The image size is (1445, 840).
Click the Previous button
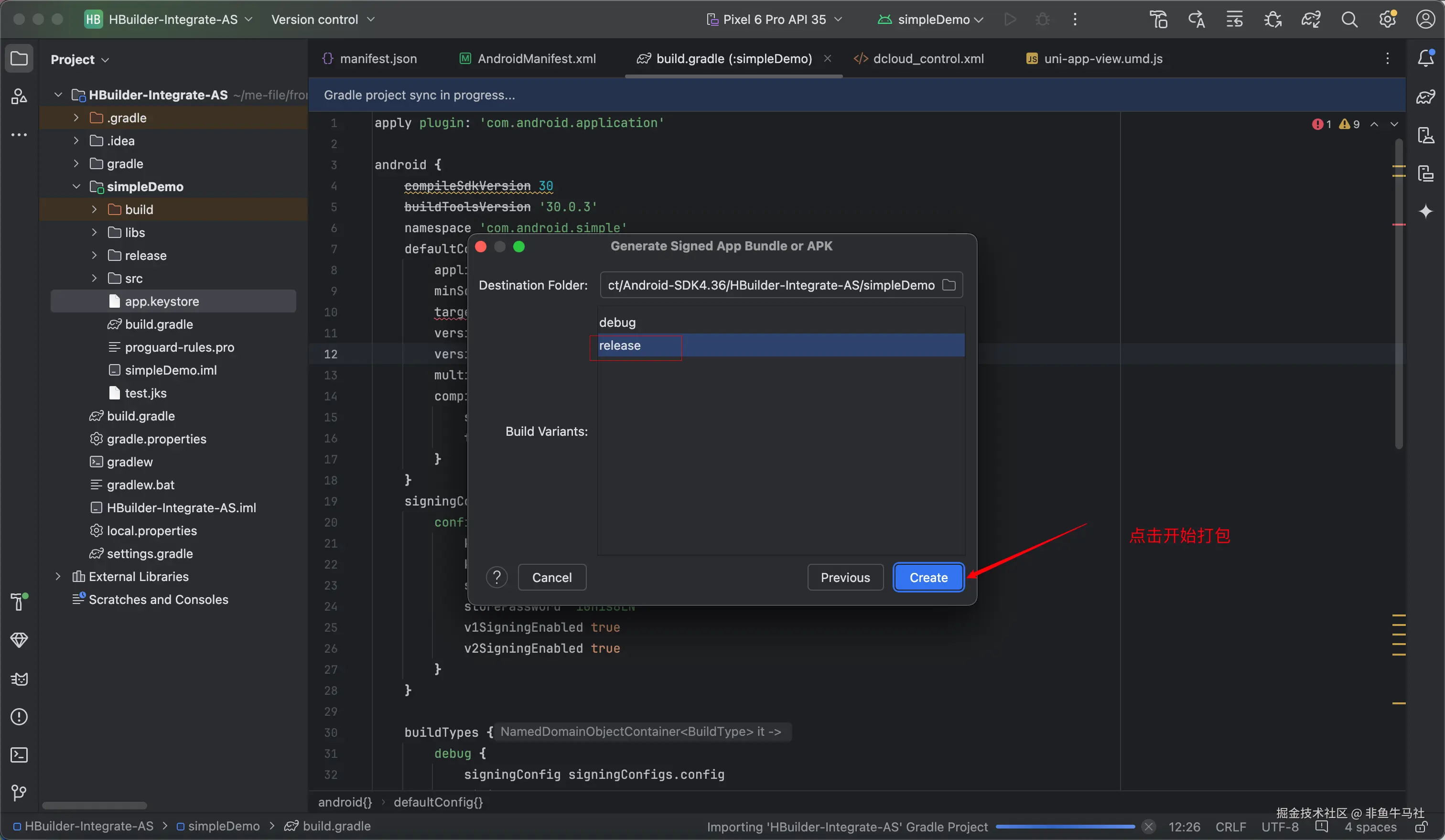[845, 577]
